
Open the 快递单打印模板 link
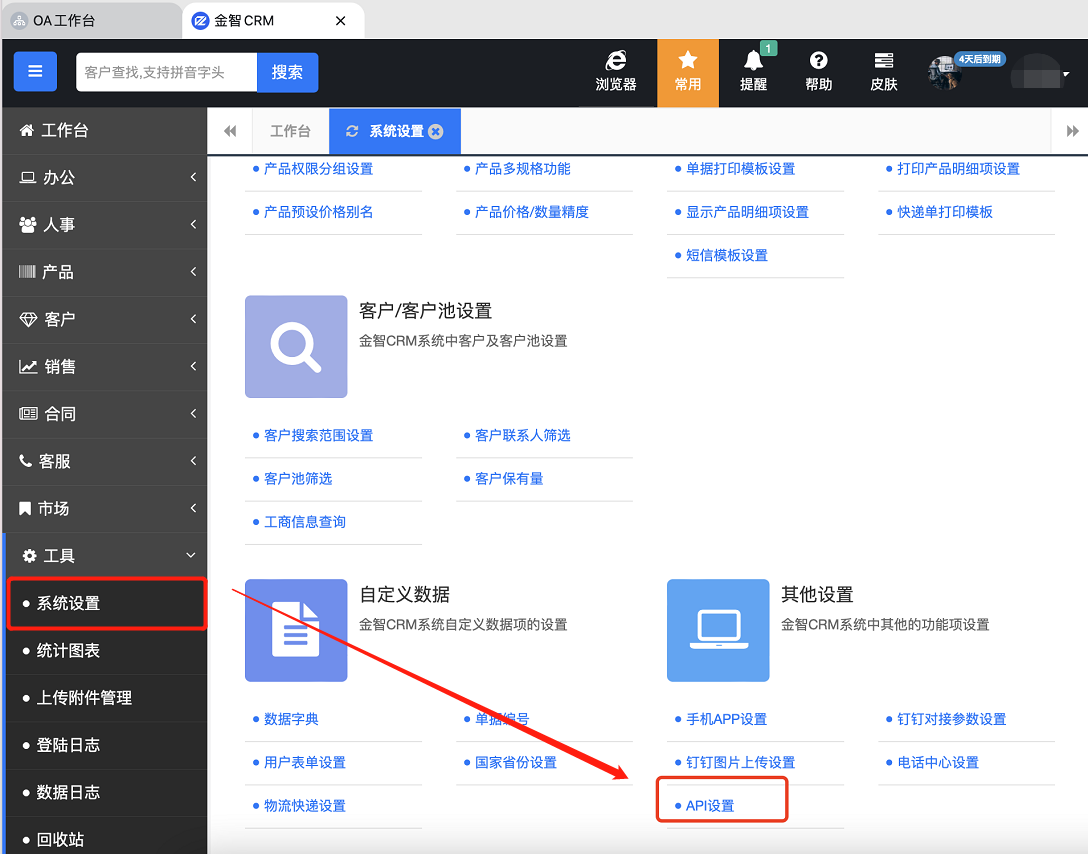pyautogui.click(x=945, y=211)
